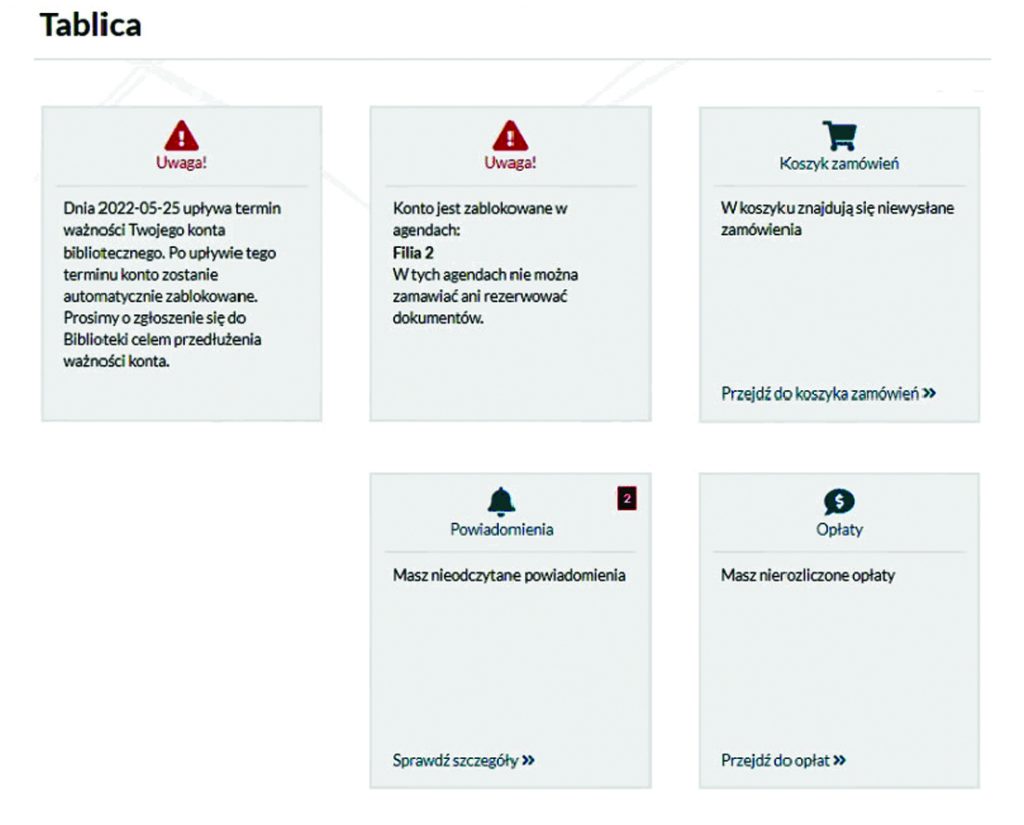Screen dimensions: 1024x825
Task: Click the Powiadomienia bell icon
Action: tap(501, 503)
